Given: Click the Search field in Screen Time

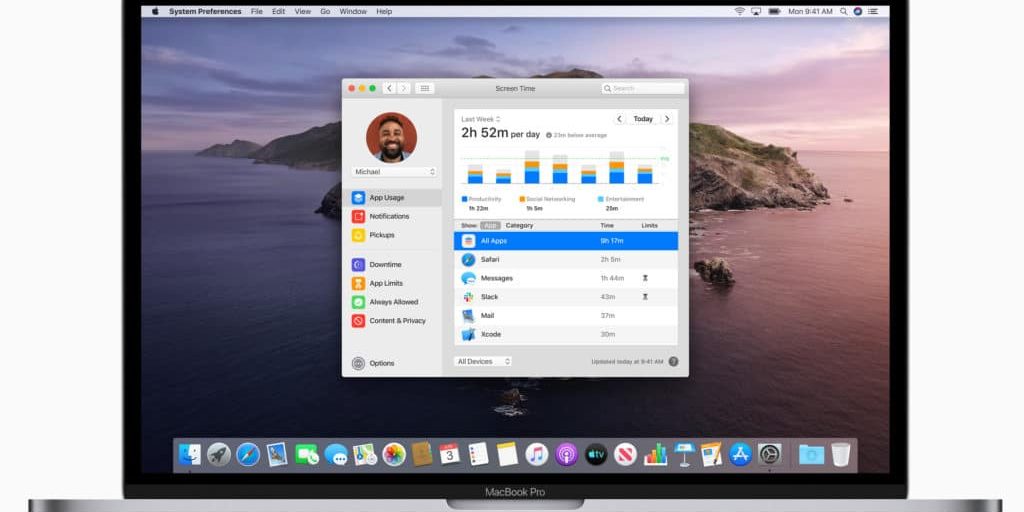Looking at the screenshot, I should (643, 88).
